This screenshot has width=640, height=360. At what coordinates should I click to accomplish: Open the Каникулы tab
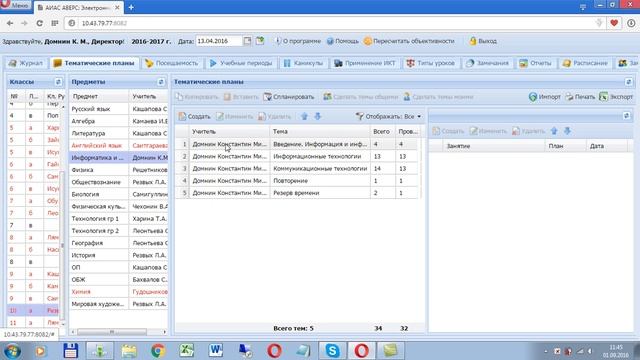point(303,63)
